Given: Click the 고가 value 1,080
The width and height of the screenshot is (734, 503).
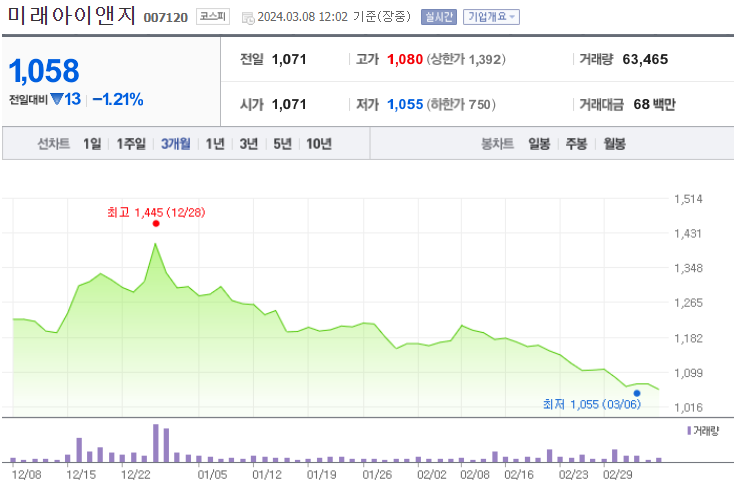Looking at the screenshot, I should coord(405,59).
